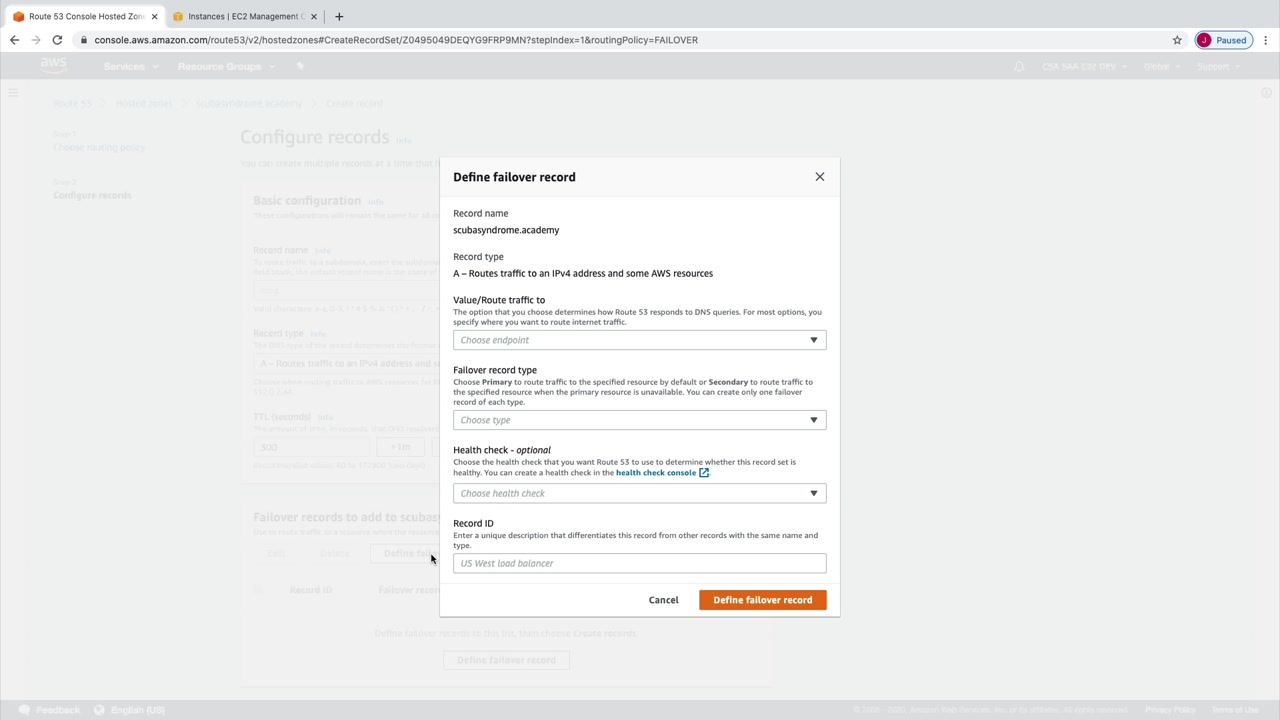Close the Route 53 Console browser tab
Viewport: 1280px width, 720px height.
pos(154,17)
